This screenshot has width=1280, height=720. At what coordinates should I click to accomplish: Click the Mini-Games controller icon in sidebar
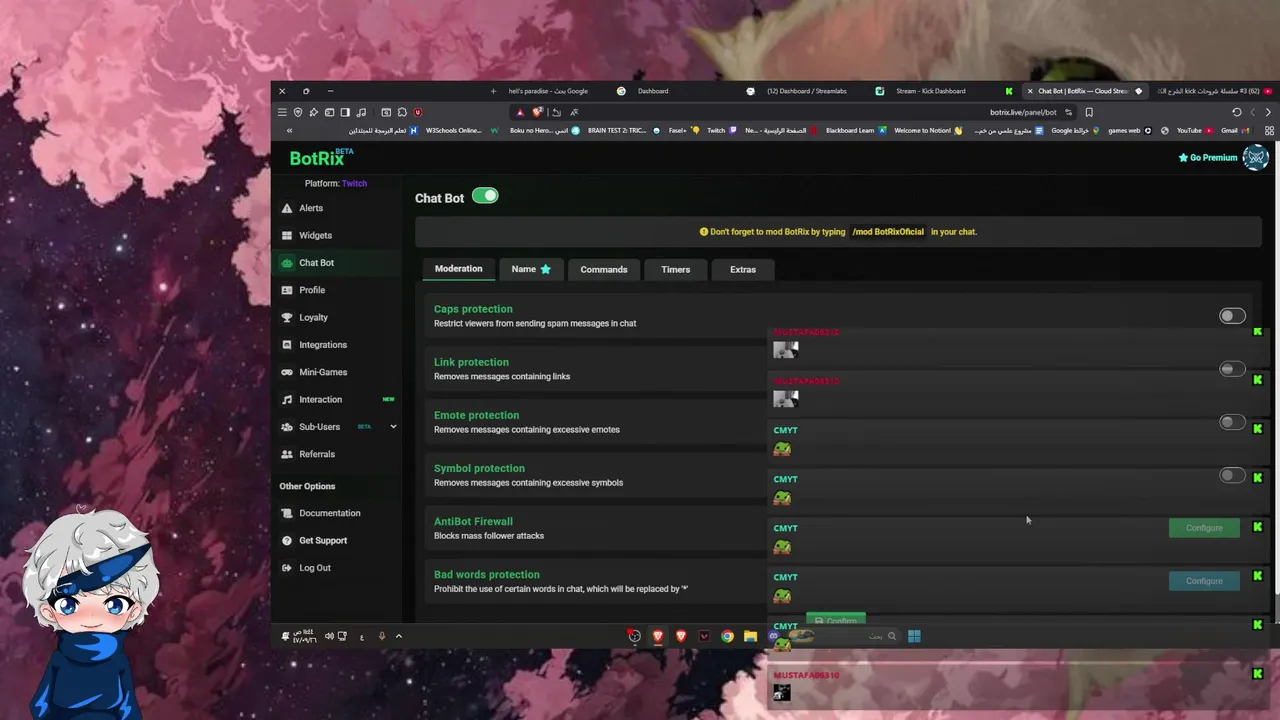point(287,372)
